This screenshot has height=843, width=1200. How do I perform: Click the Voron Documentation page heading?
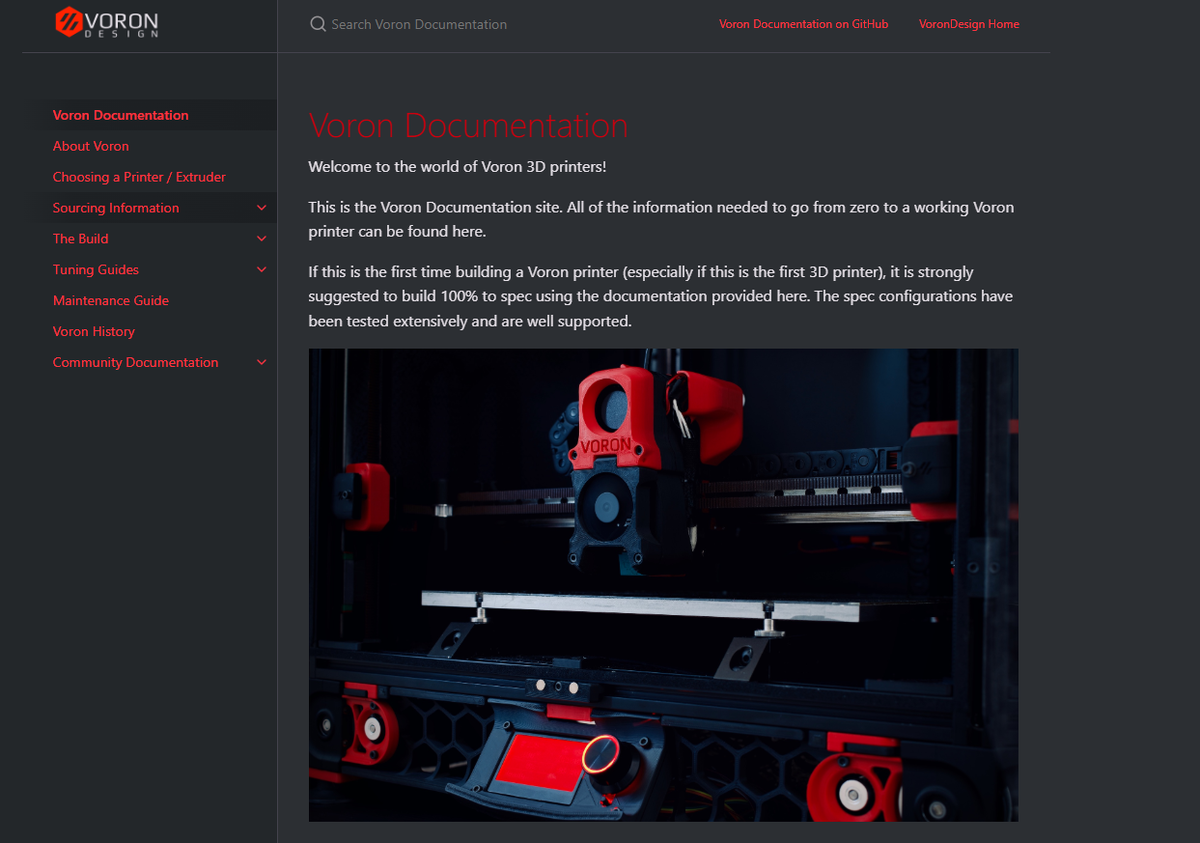(x=468, y=126)
